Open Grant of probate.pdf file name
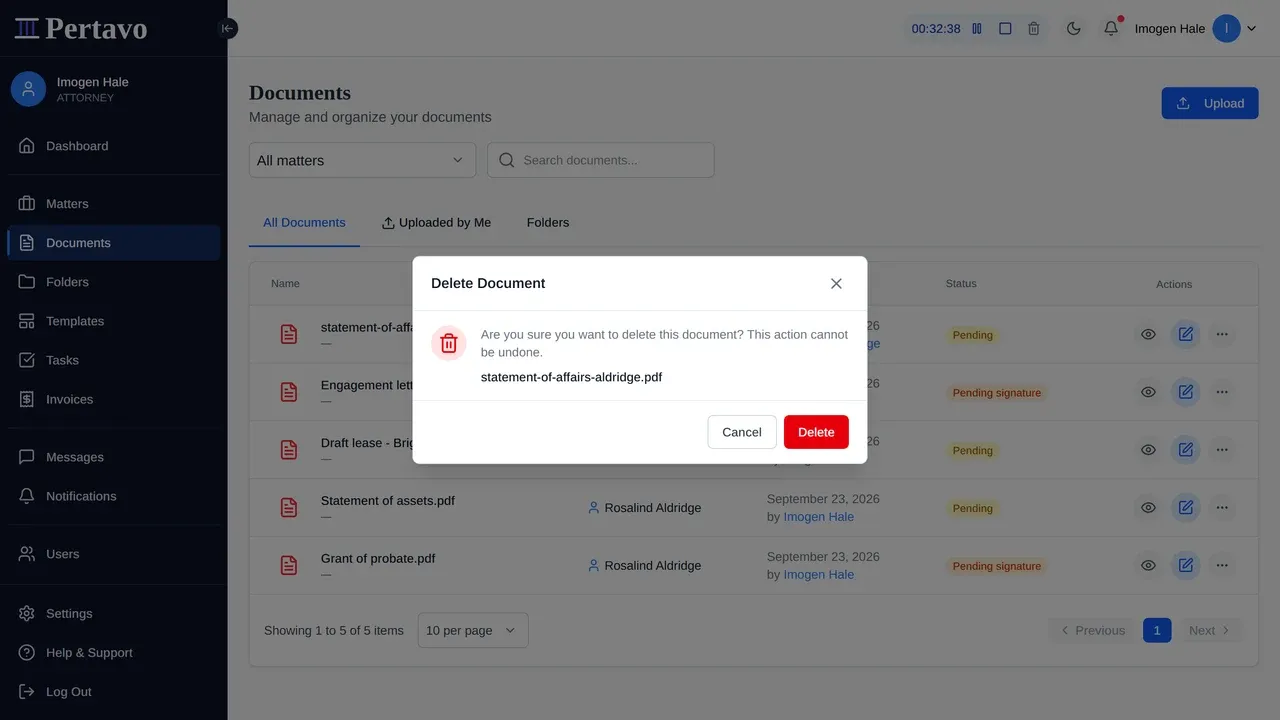This screenshot has width=1280, height=720. (x=378, y=558)
